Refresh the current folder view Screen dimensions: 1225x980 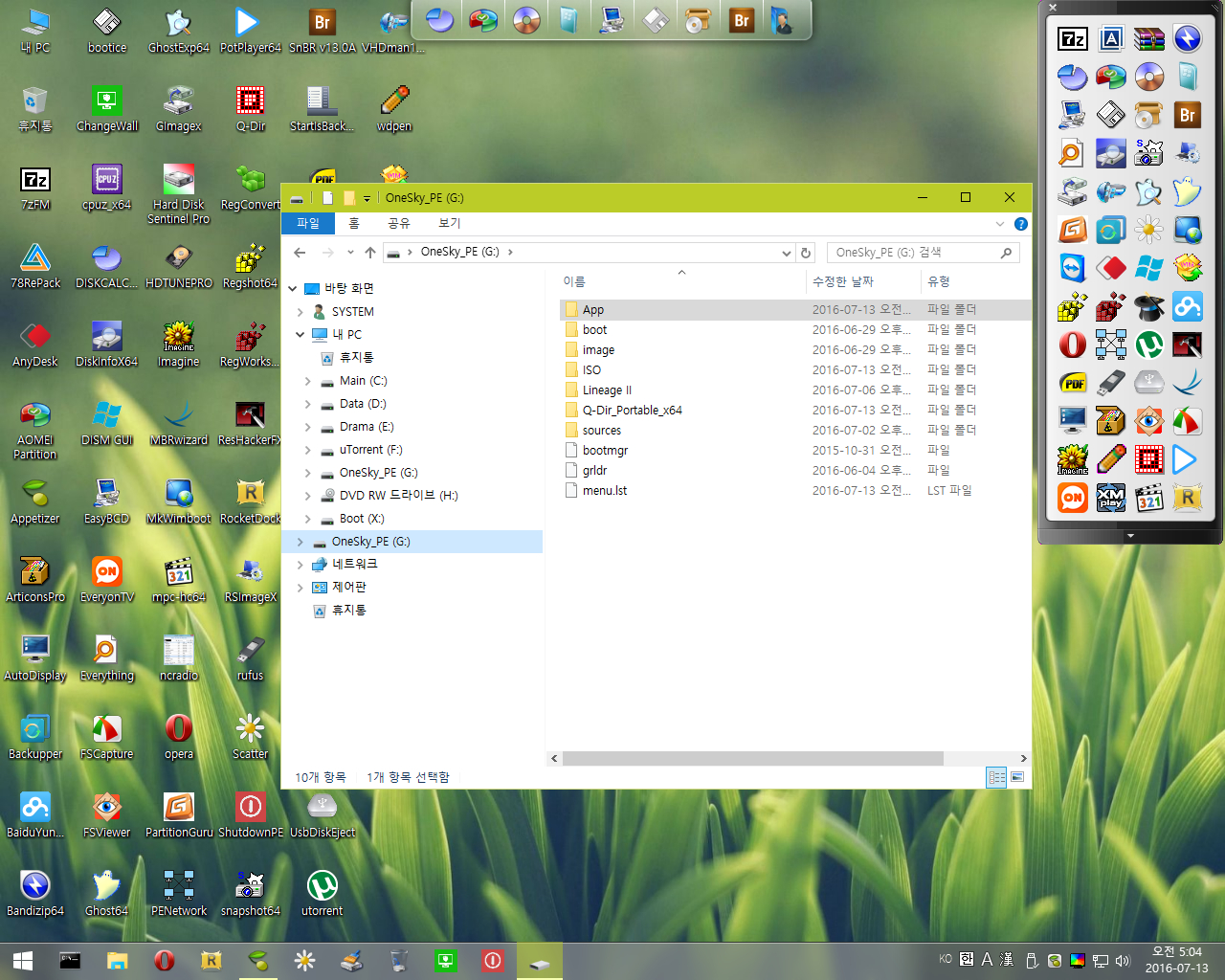[806, 253]
